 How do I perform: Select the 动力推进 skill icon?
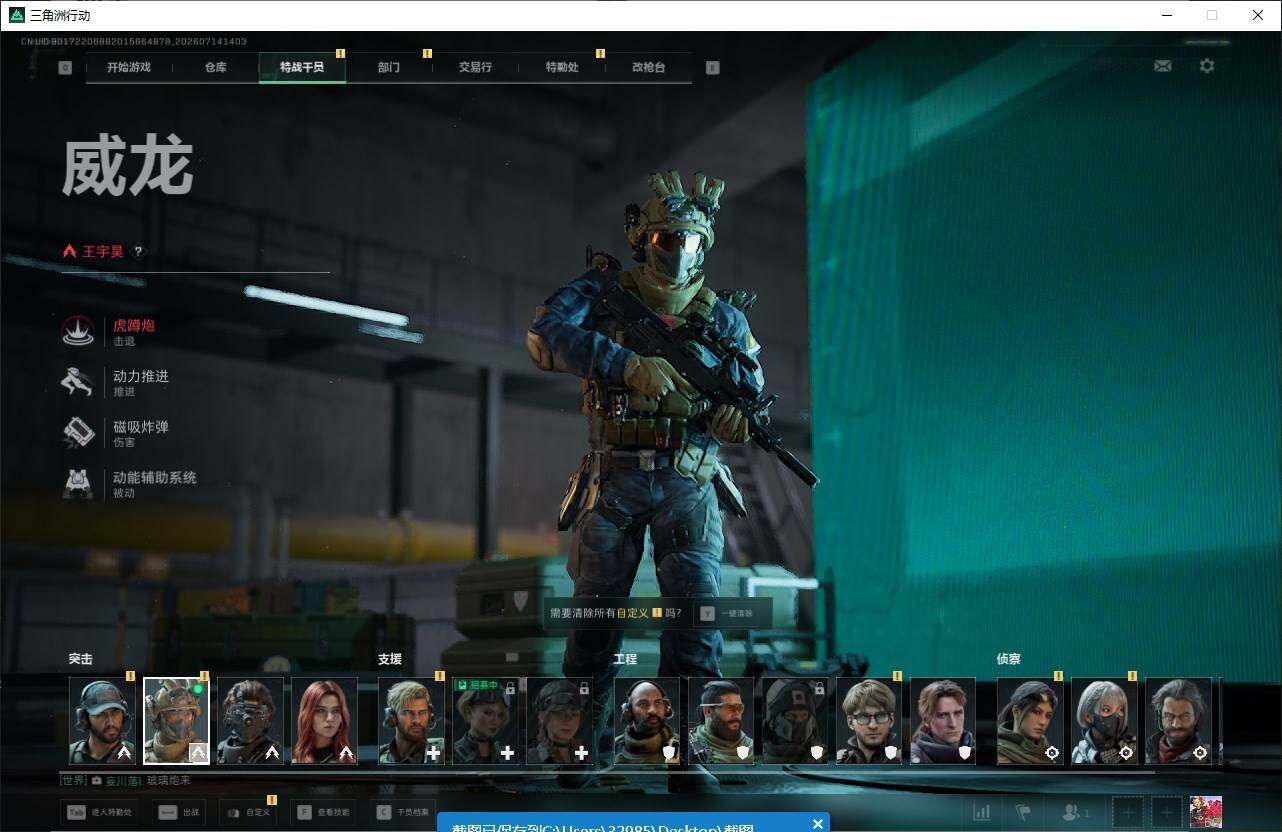tap(79, 382)
